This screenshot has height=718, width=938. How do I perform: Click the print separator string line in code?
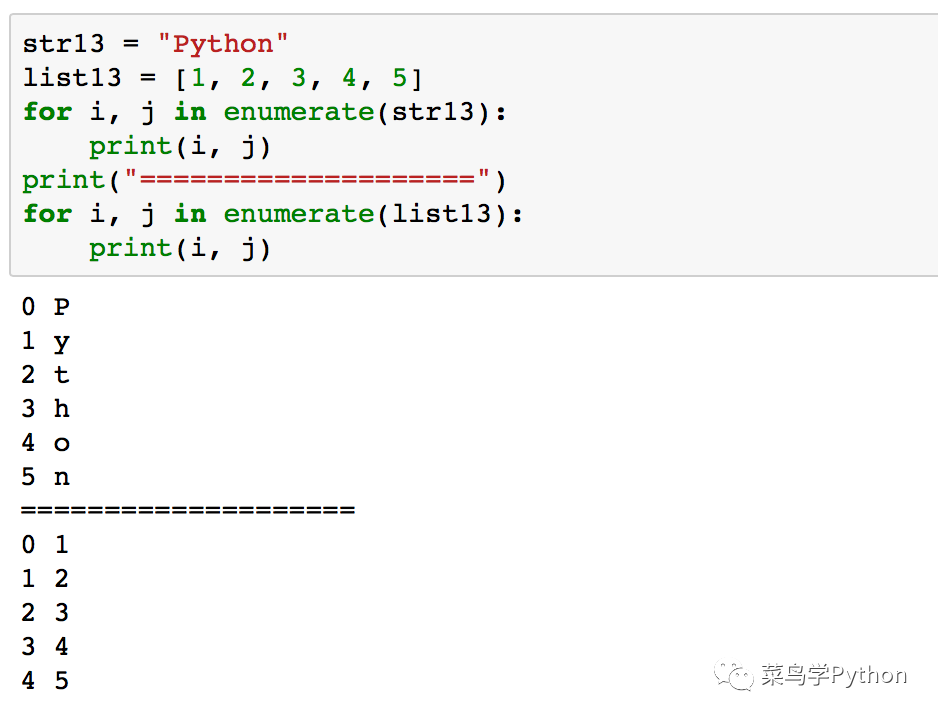click(x=264, y=180)
